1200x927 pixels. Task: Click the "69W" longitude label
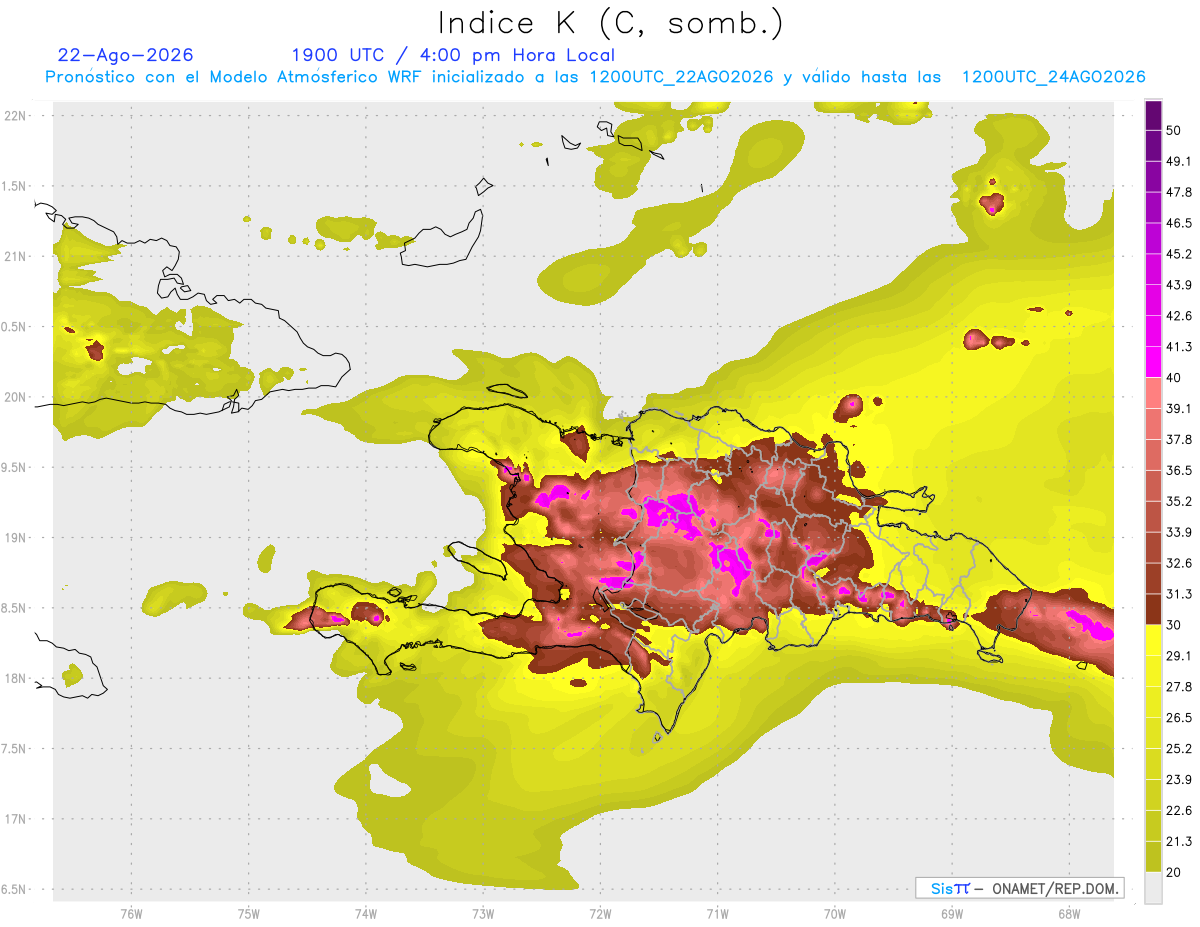(x=951, y=914)
